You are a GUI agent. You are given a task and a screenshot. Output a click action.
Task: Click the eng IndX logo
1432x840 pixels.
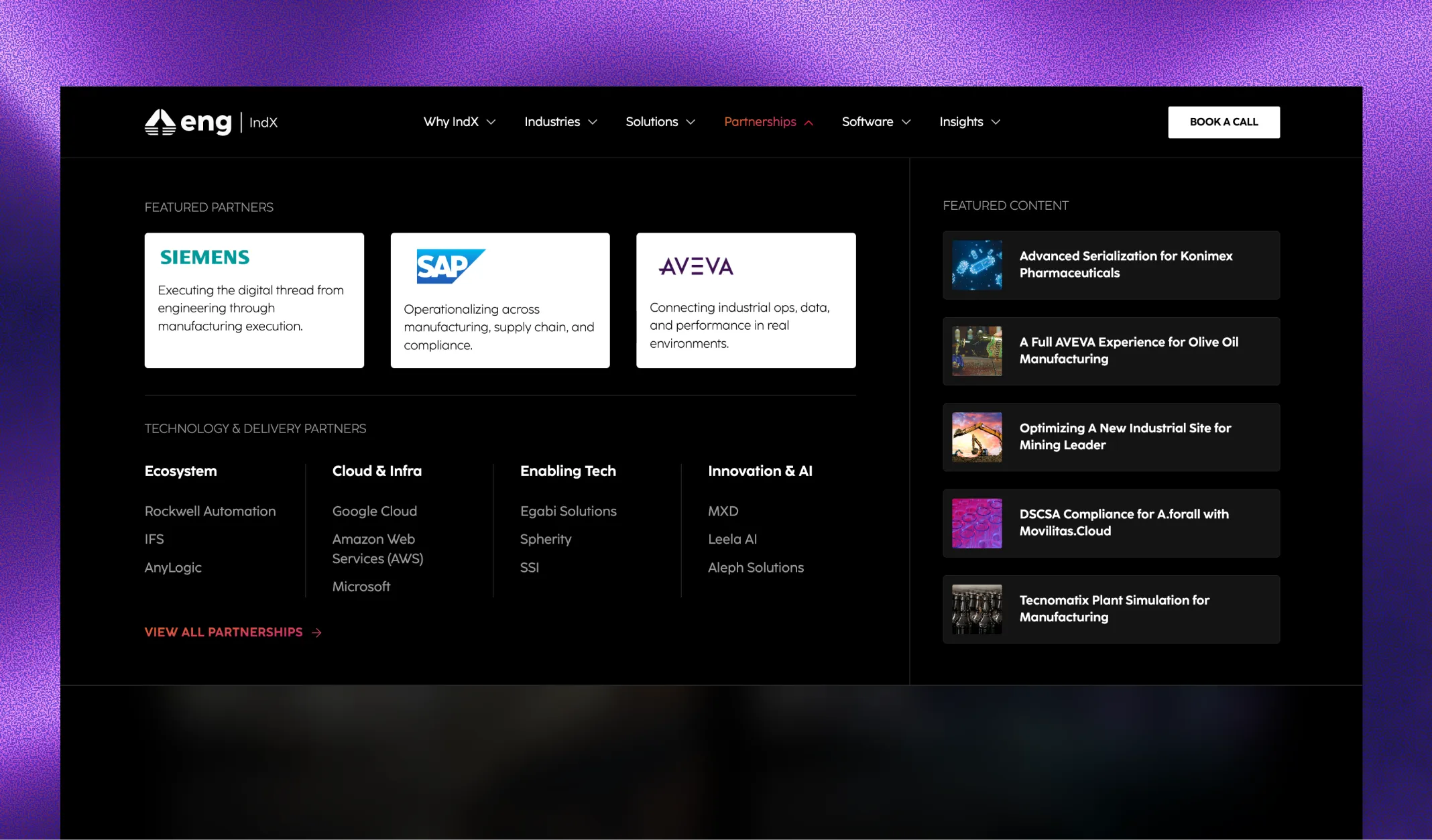coord(211,122)
